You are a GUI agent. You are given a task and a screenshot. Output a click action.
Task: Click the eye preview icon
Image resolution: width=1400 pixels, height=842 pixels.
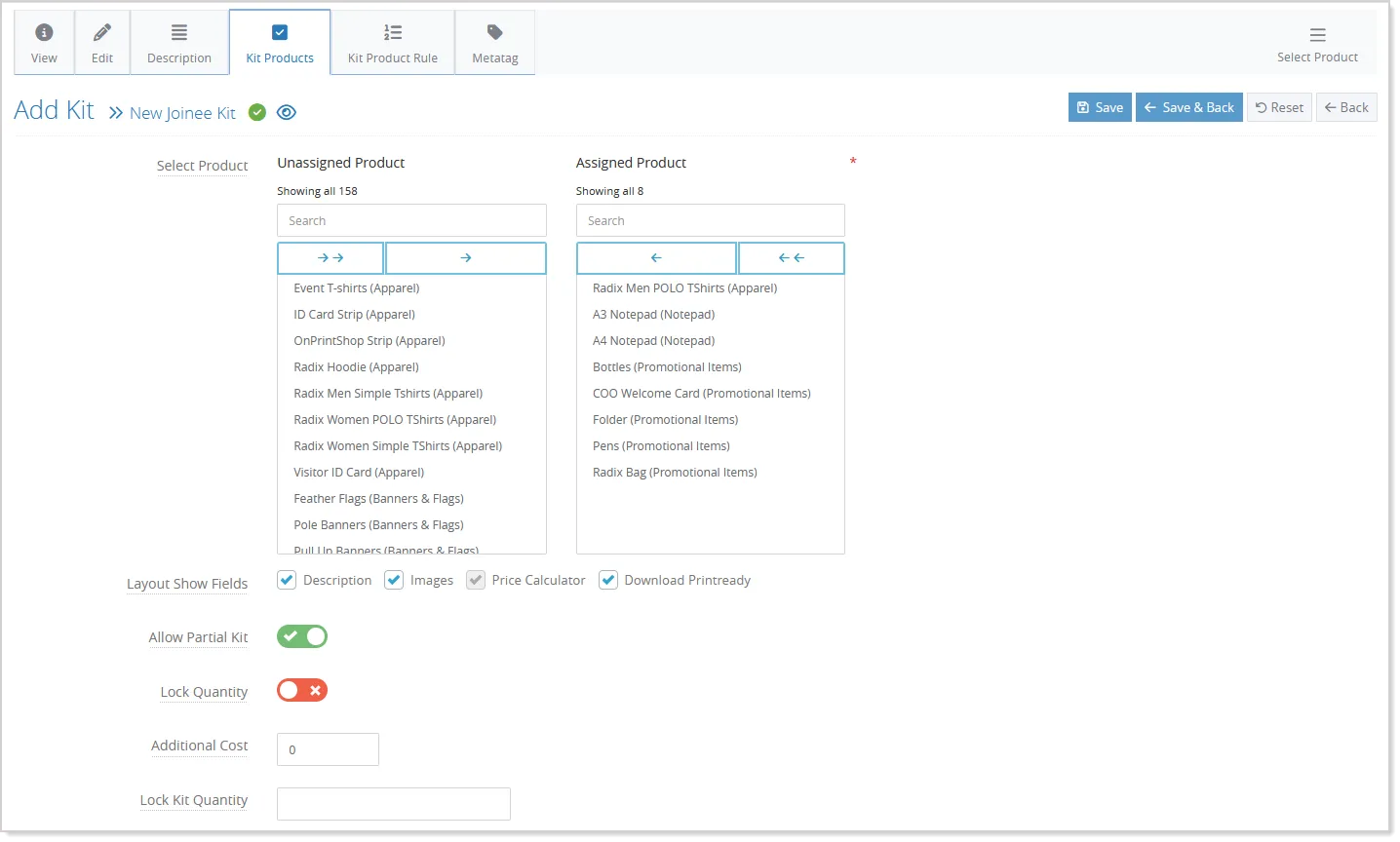286,112
